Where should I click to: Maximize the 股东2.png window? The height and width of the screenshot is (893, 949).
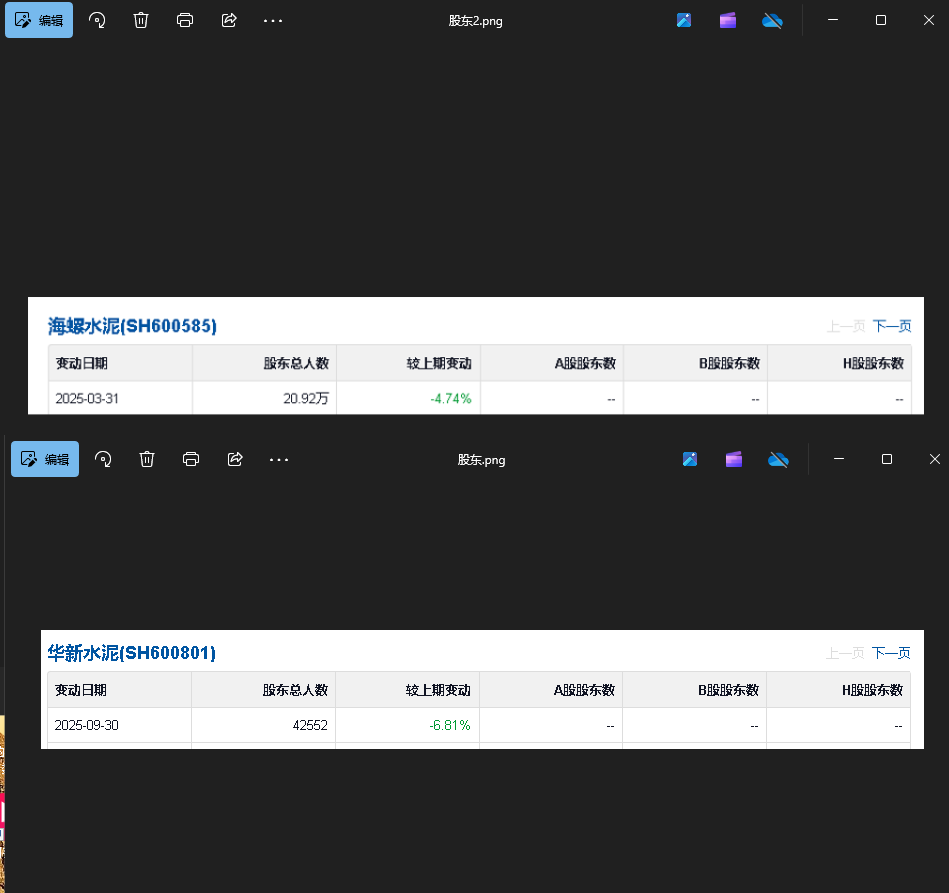point(881,20)
